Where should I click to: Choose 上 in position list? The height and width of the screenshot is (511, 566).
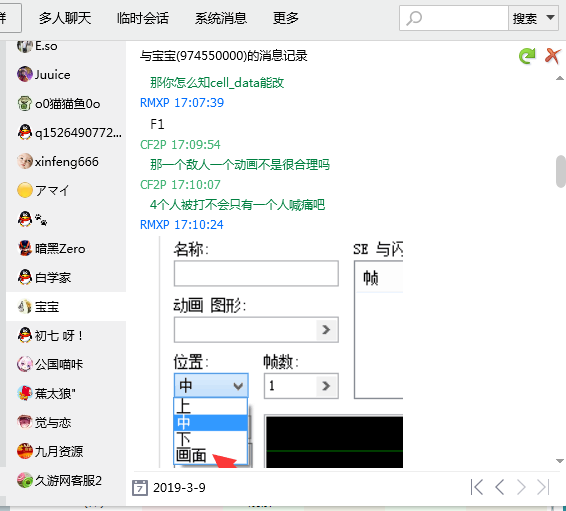click(210, 406)
